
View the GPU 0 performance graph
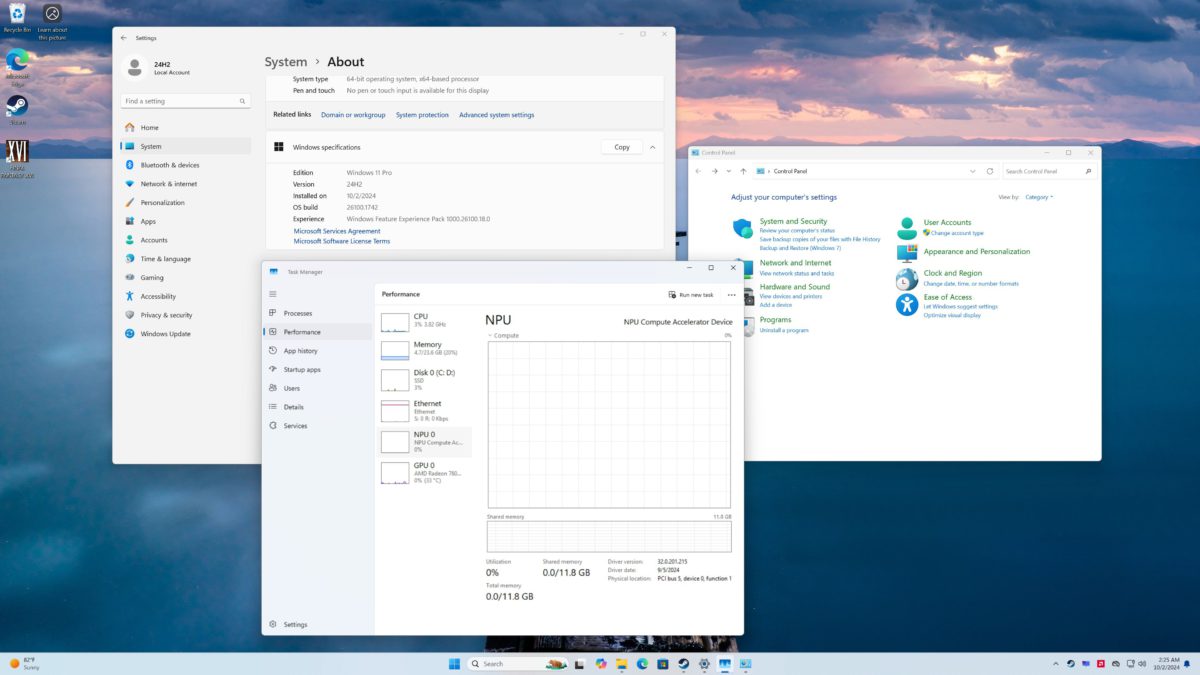coord(425,470)
